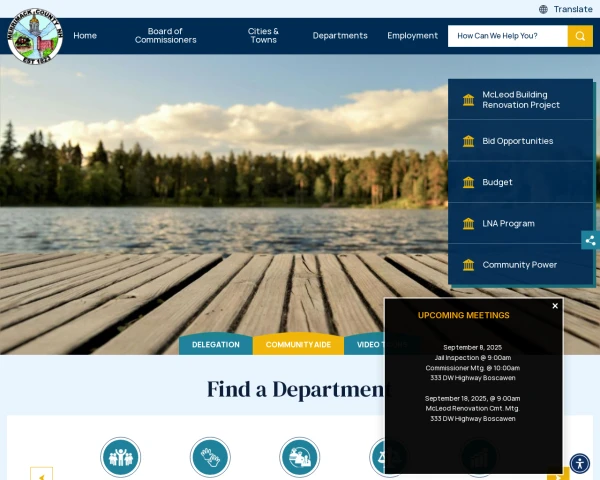Screen dimensions: 600x480
Task: Click the September 8, 2025 meeting date
Action: click(472, 348)
